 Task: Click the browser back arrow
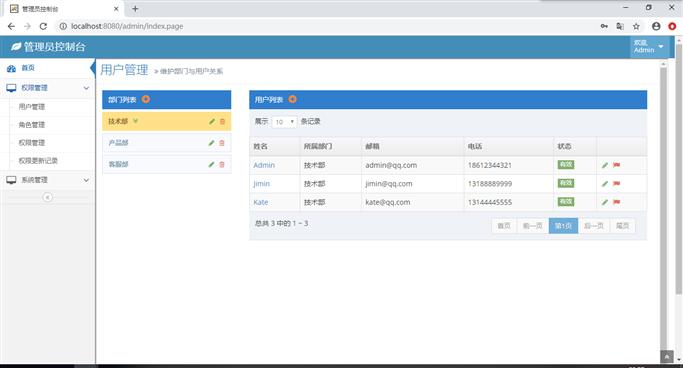tap(11, 26)
